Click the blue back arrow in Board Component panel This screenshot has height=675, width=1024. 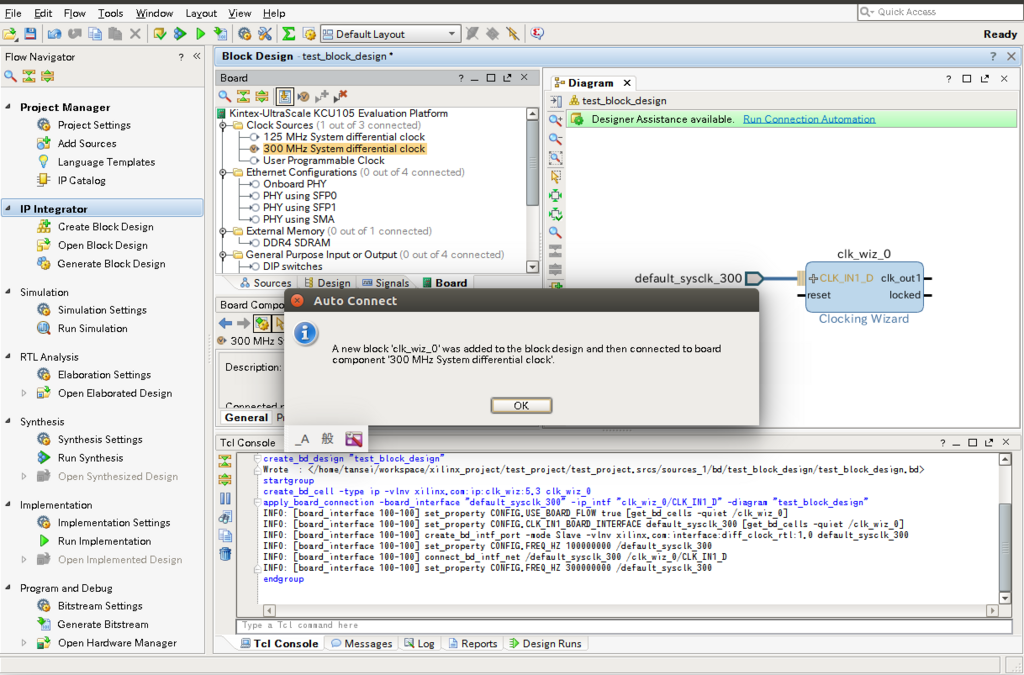[225, 323]
